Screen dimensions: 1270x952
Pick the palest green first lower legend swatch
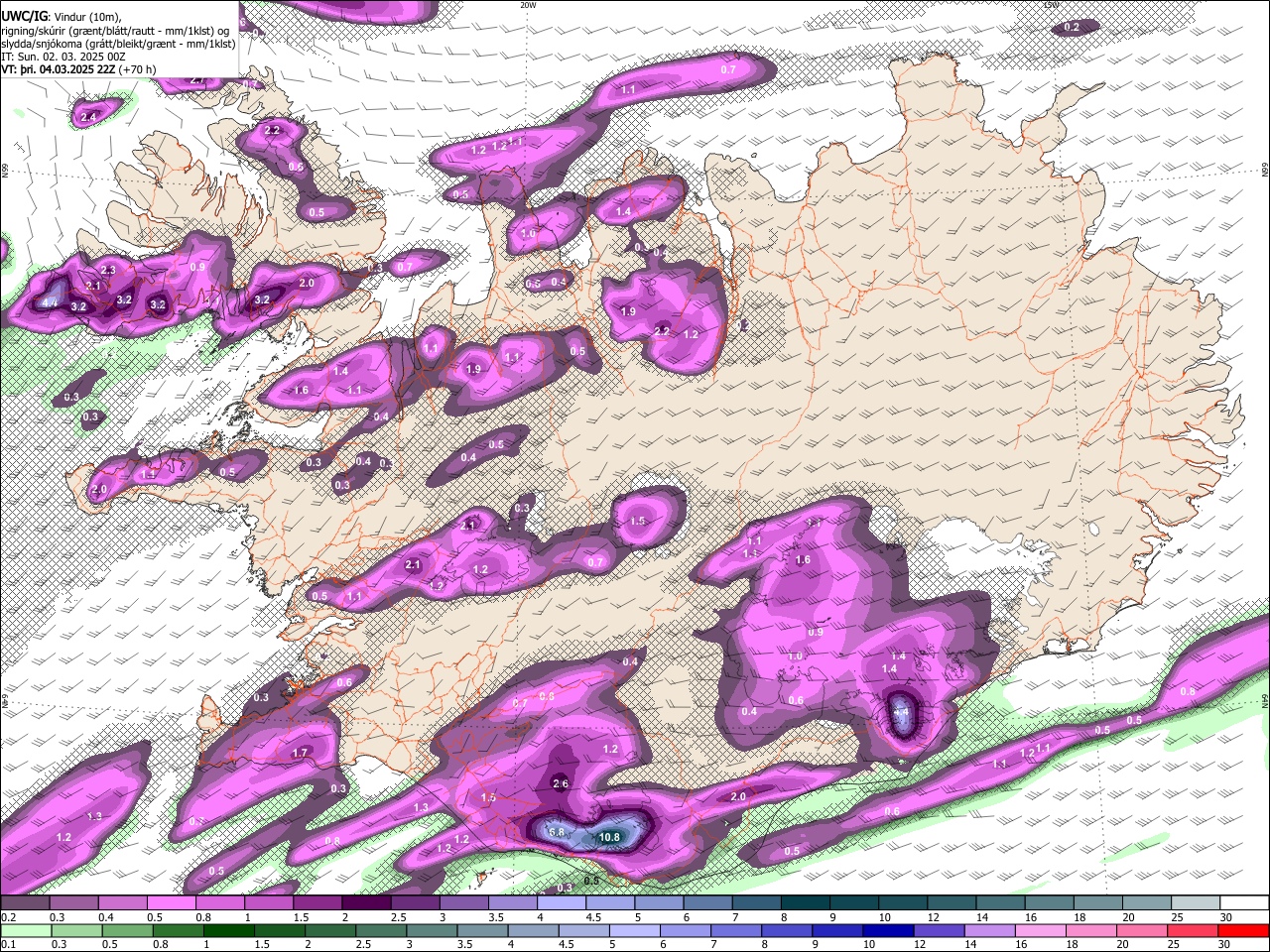pyautogui.click(x=25, y=930)
